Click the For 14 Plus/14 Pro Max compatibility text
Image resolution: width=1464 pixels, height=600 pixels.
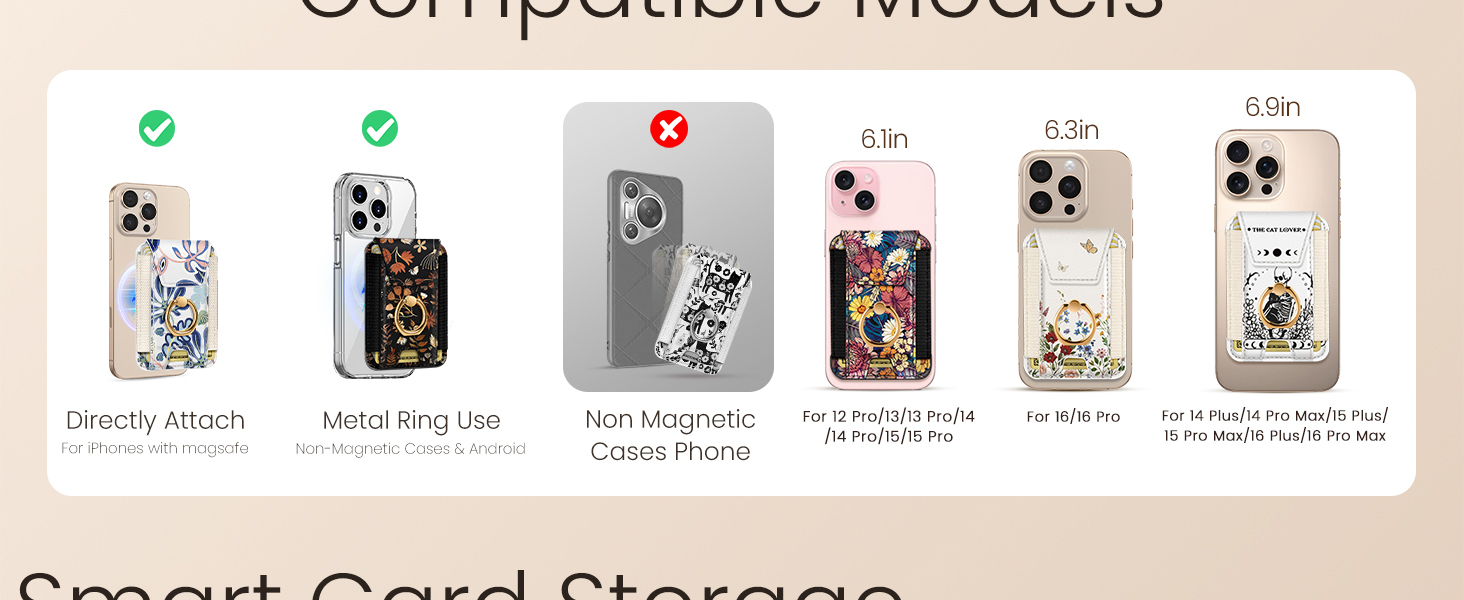point(1275,426)
